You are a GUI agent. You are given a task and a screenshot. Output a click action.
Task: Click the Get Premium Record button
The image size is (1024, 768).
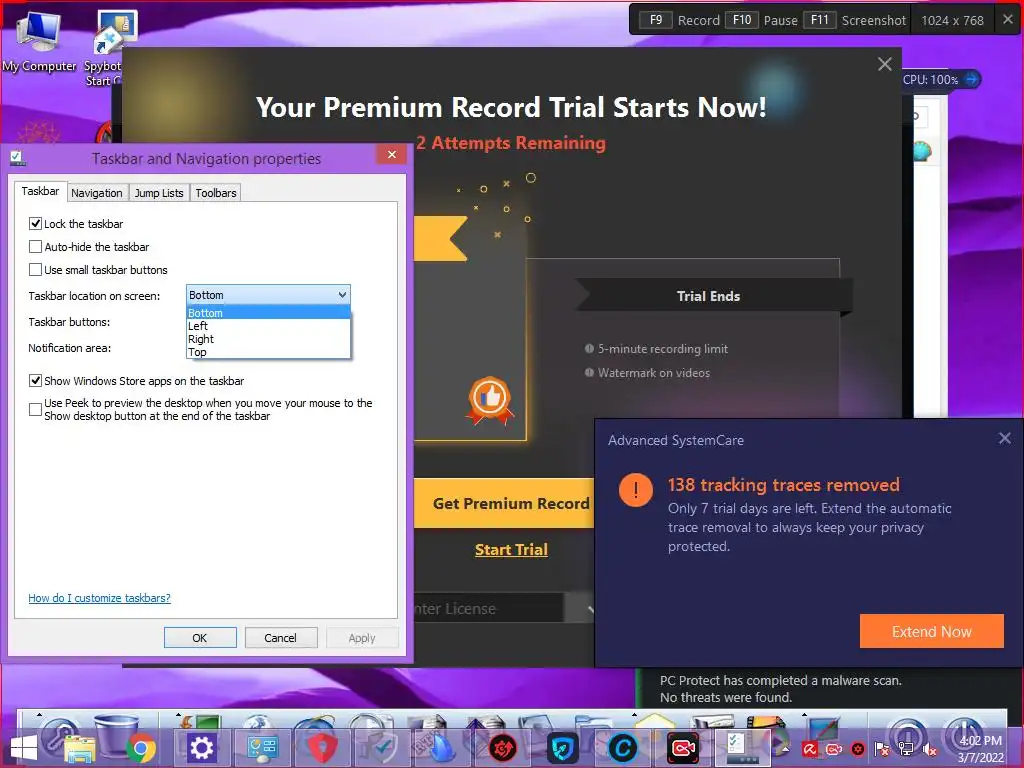coord(504,503)
